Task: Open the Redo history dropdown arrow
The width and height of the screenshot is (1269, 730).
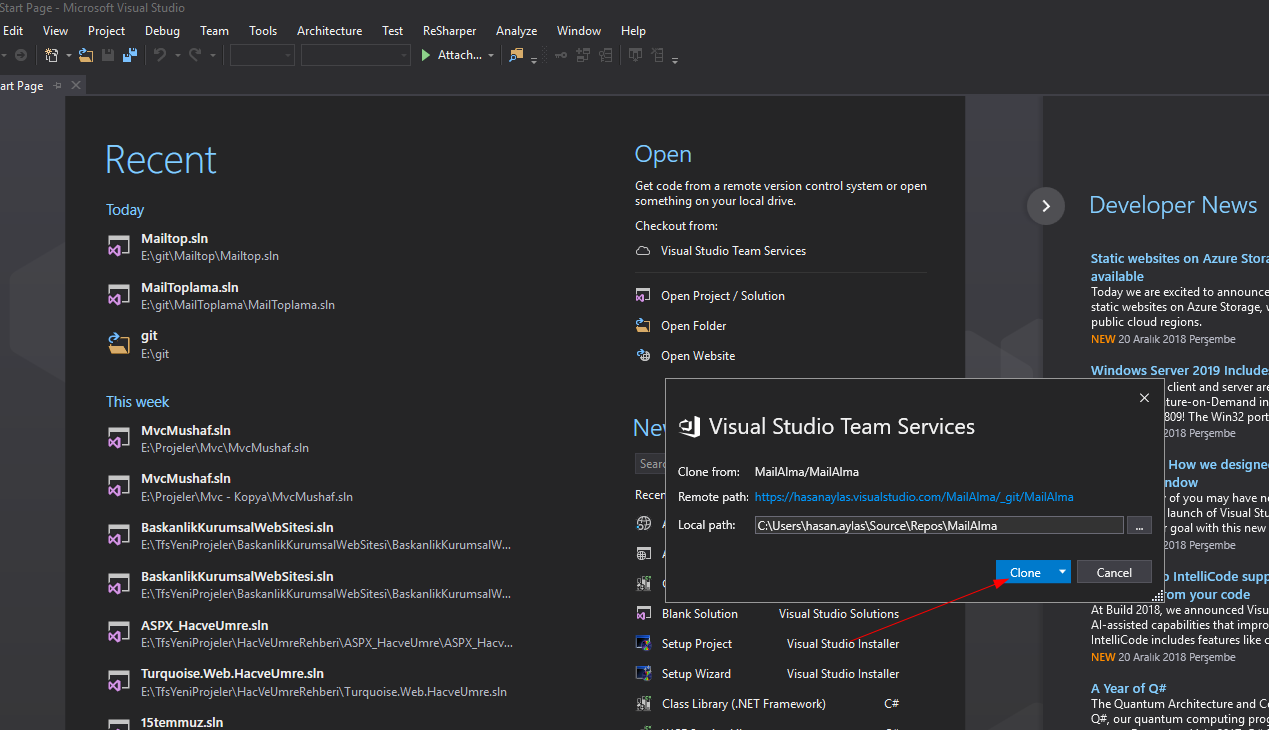Action: tap(212, 56)
